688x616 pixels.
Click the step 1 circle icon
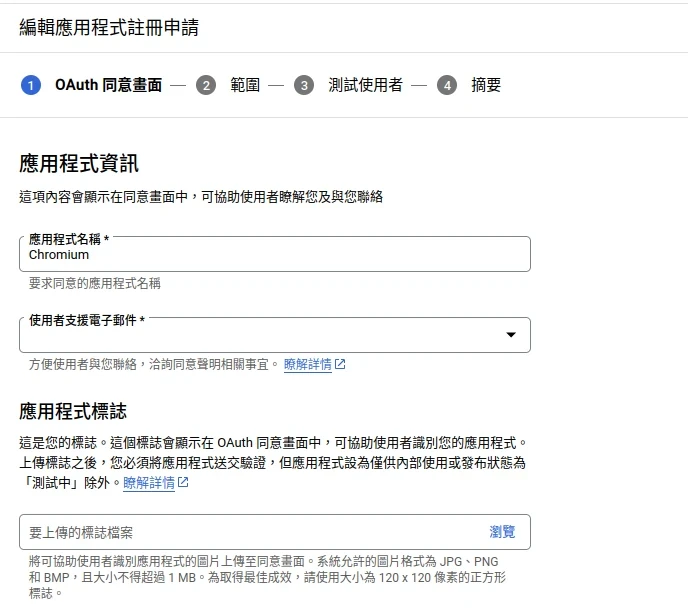30,85
